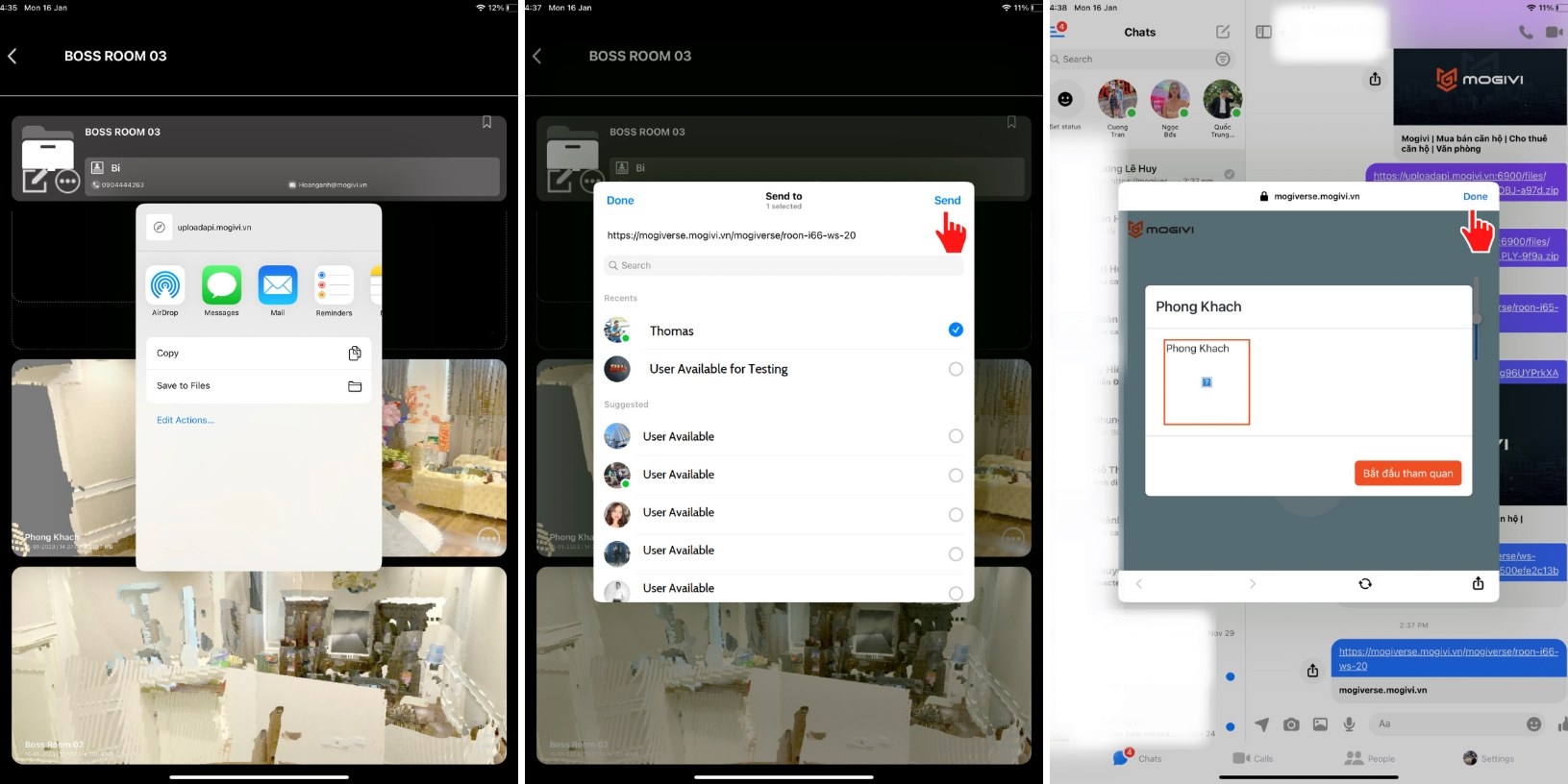Open the mogiverse roon-i66-ws-20 link message
Viewport: 1568px width, 784px height.
pos(1448,658)
